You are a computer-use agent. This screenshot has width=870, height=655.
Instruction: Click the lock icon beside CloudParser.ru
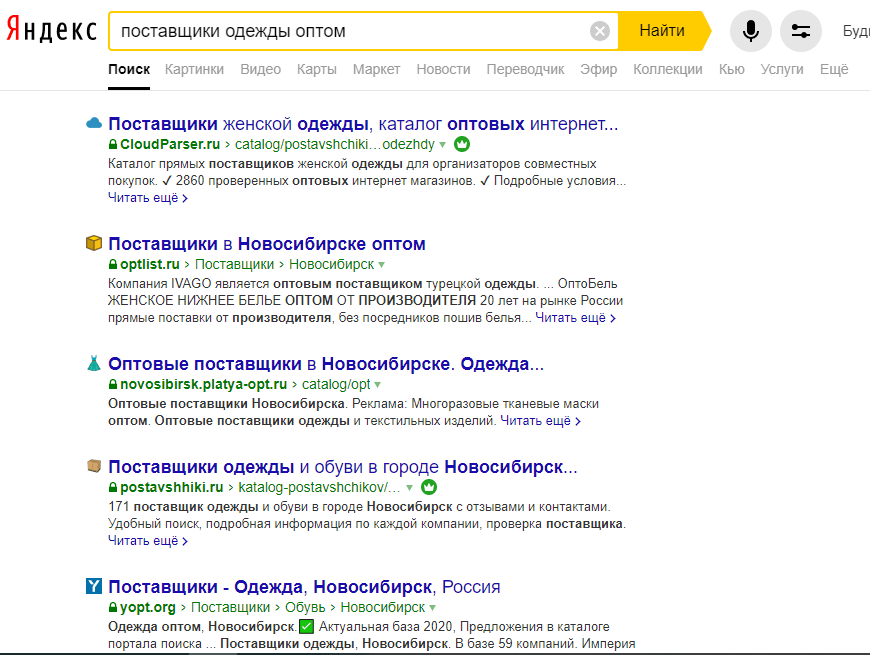click(113, 144)
